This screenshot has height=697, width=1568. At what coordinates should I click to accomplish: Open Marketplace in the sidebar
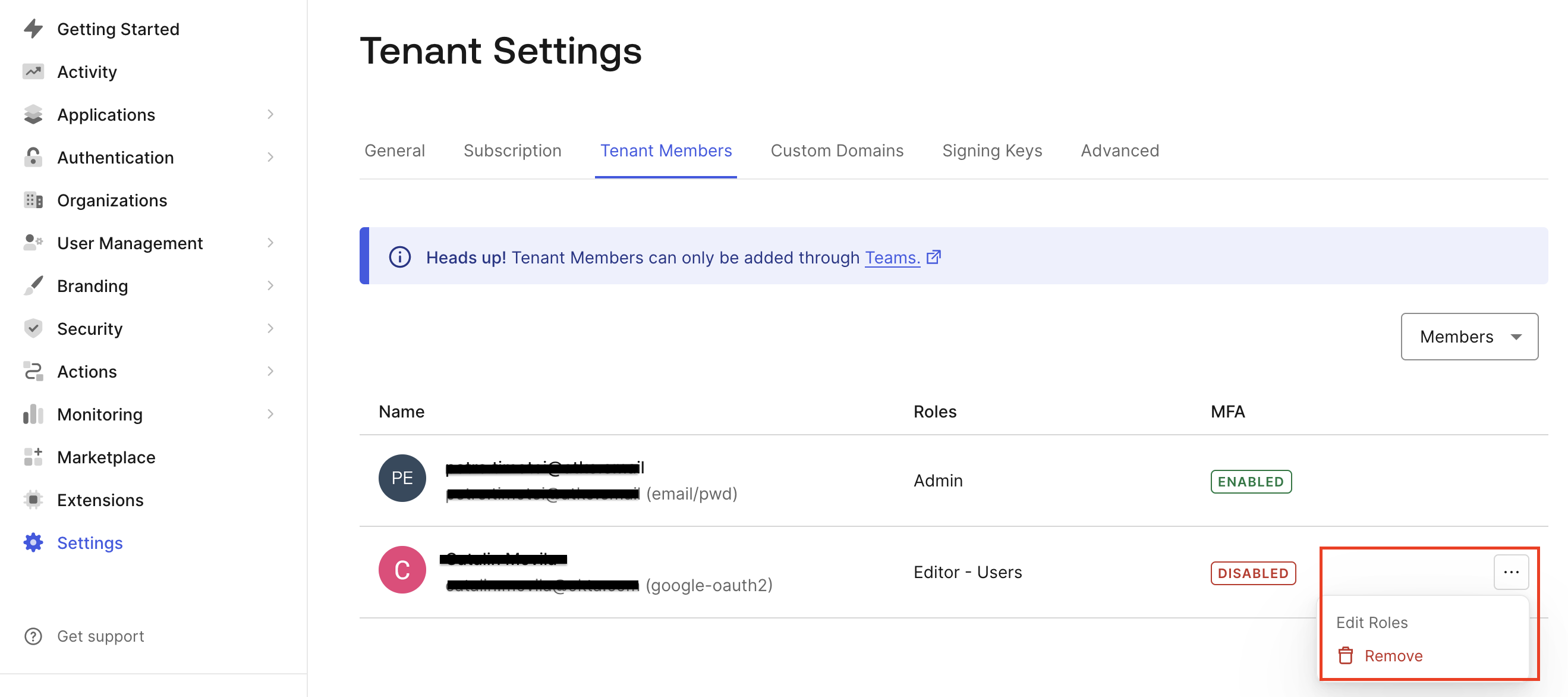click(x=106, y=457)
